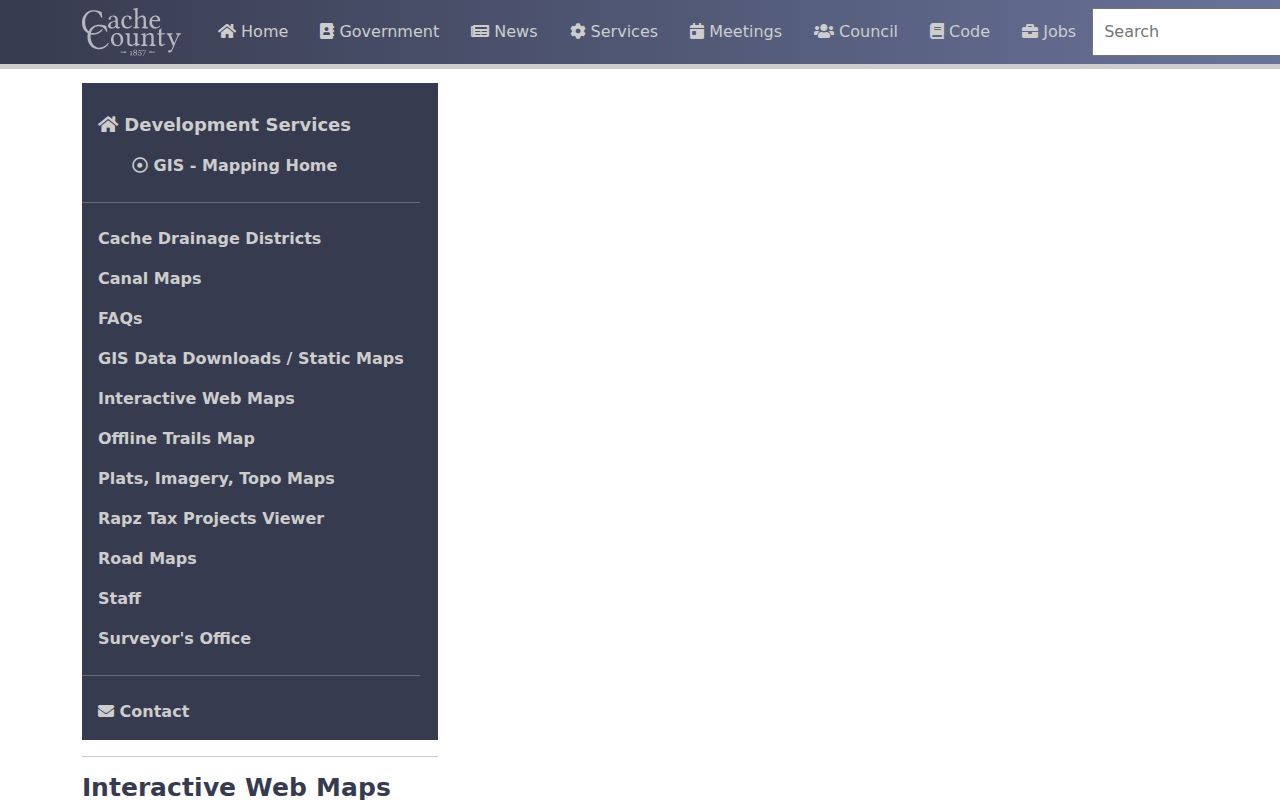
Task: Focus the Search input field
Action: click(x=1186, y=32)
